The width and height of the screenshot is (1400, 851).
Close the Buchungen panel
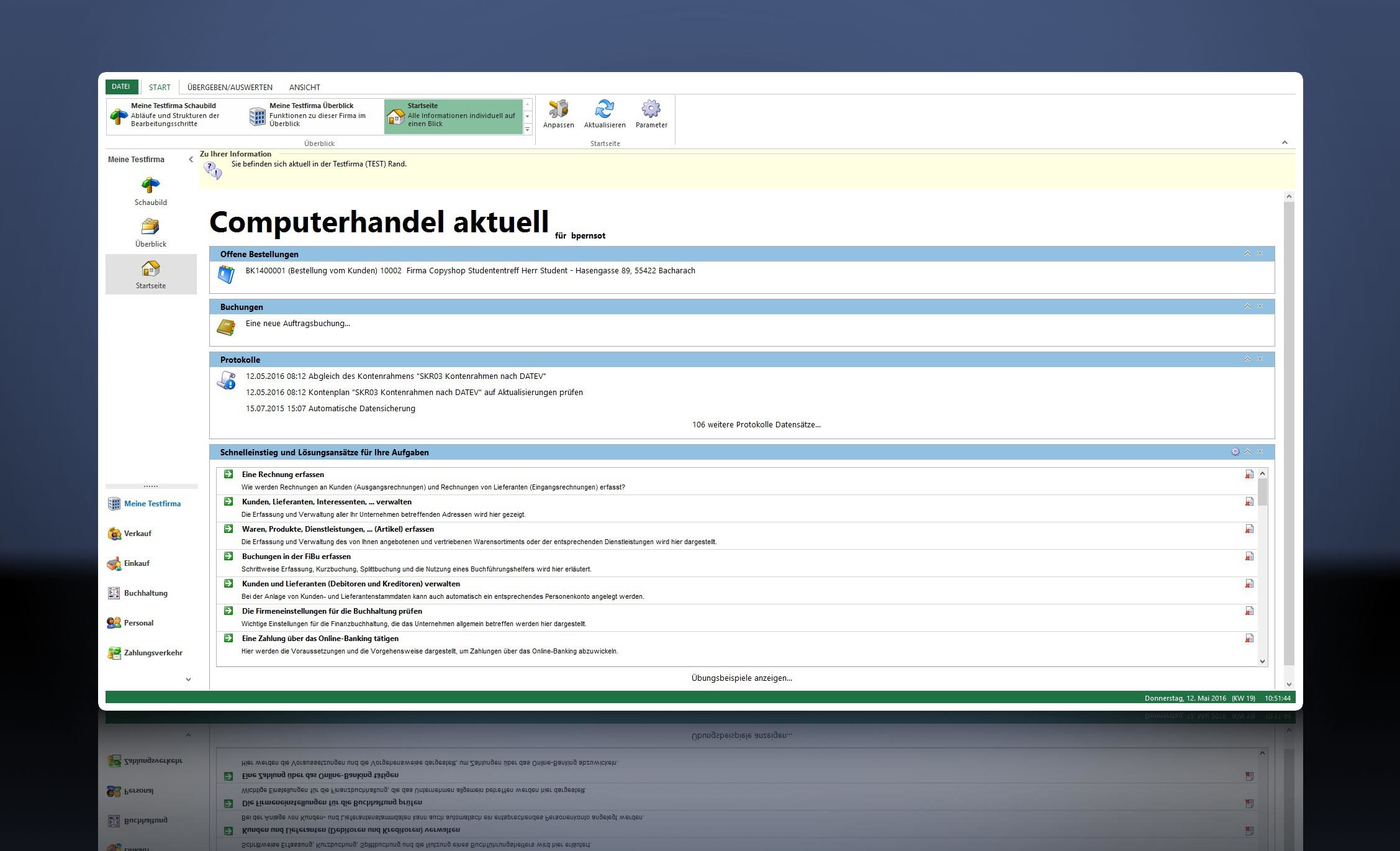[1260, 306]
